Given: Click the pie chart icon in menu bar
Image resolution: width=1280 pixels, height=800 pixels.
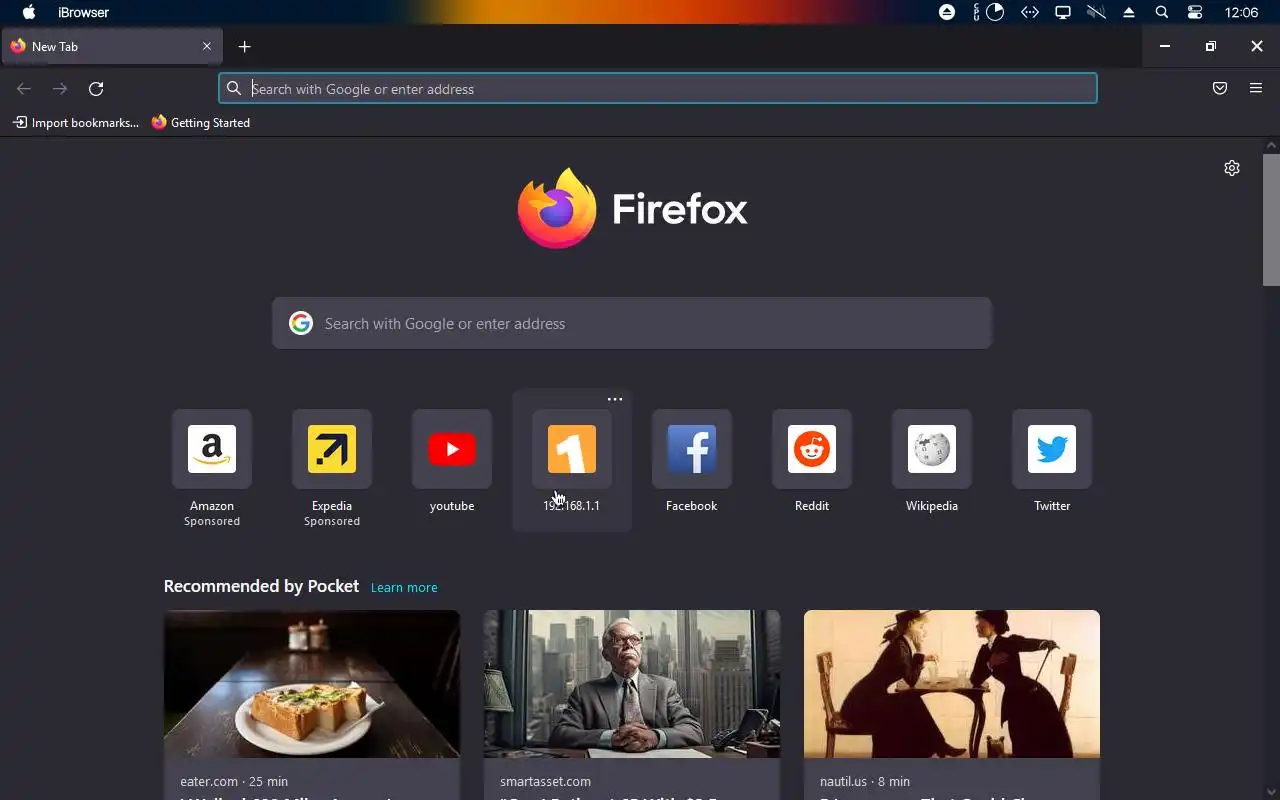Looking at the screenshot, I should (x=995, y=12).
